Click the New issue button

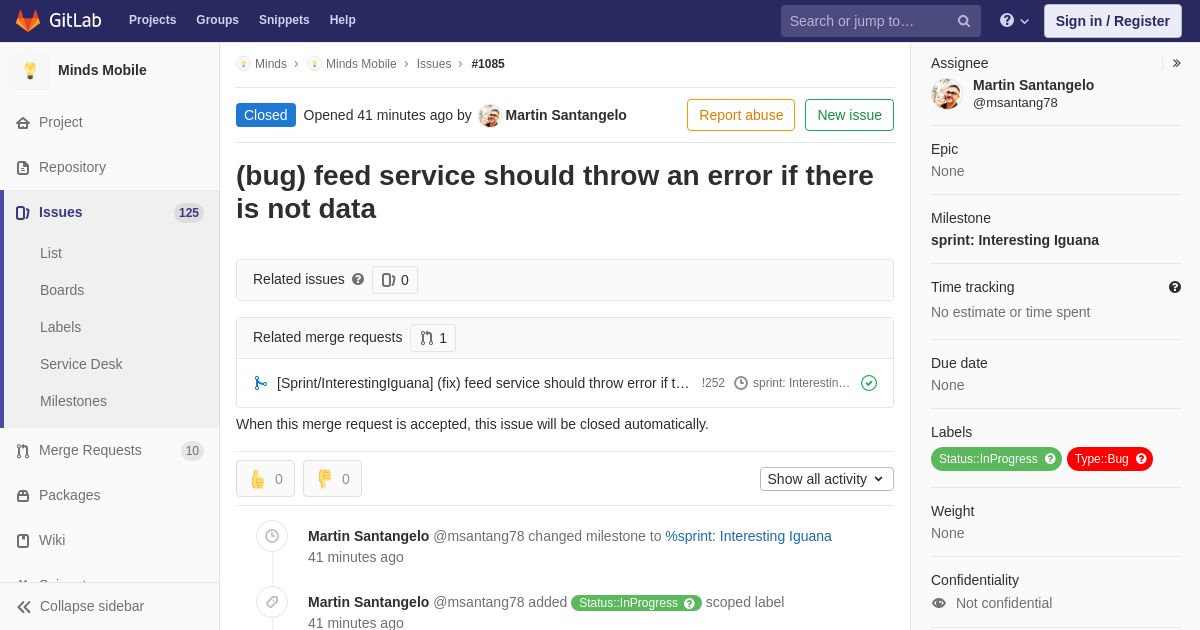point(849,115)
